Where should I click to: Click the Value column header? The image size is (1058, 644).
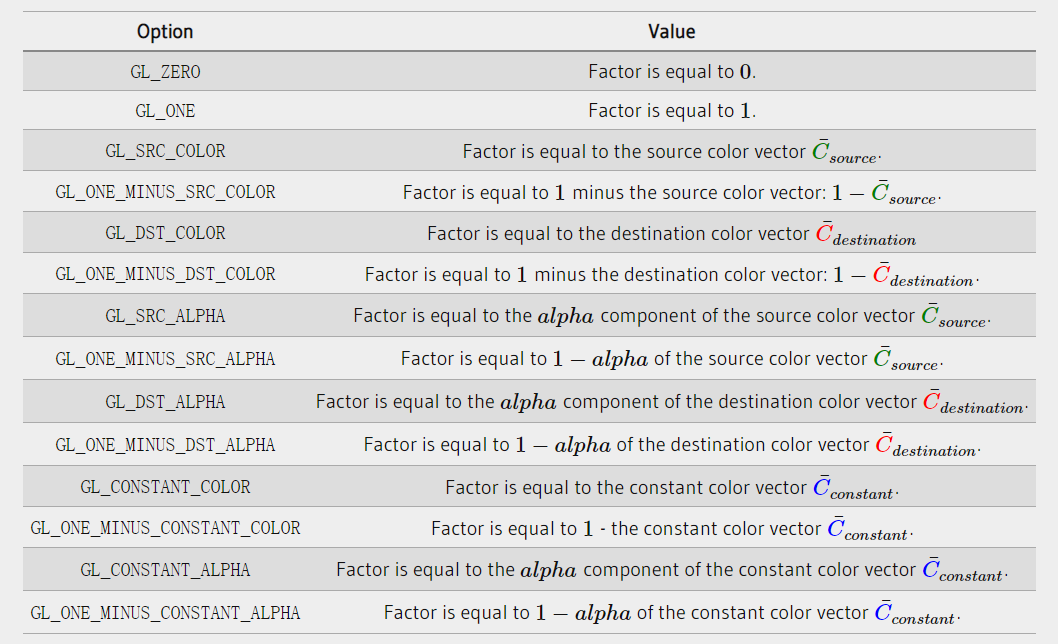tap(671, 32)
